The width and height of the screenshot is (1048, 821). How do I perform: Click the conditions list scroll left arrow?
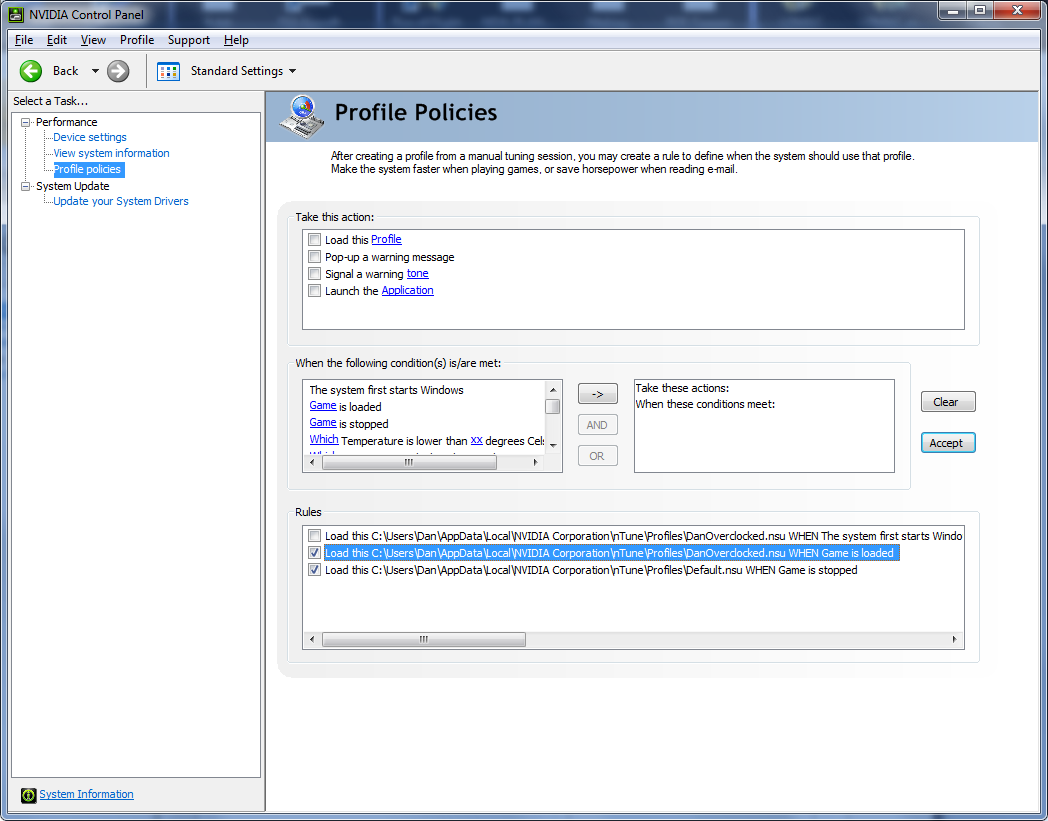coord(312,463)
